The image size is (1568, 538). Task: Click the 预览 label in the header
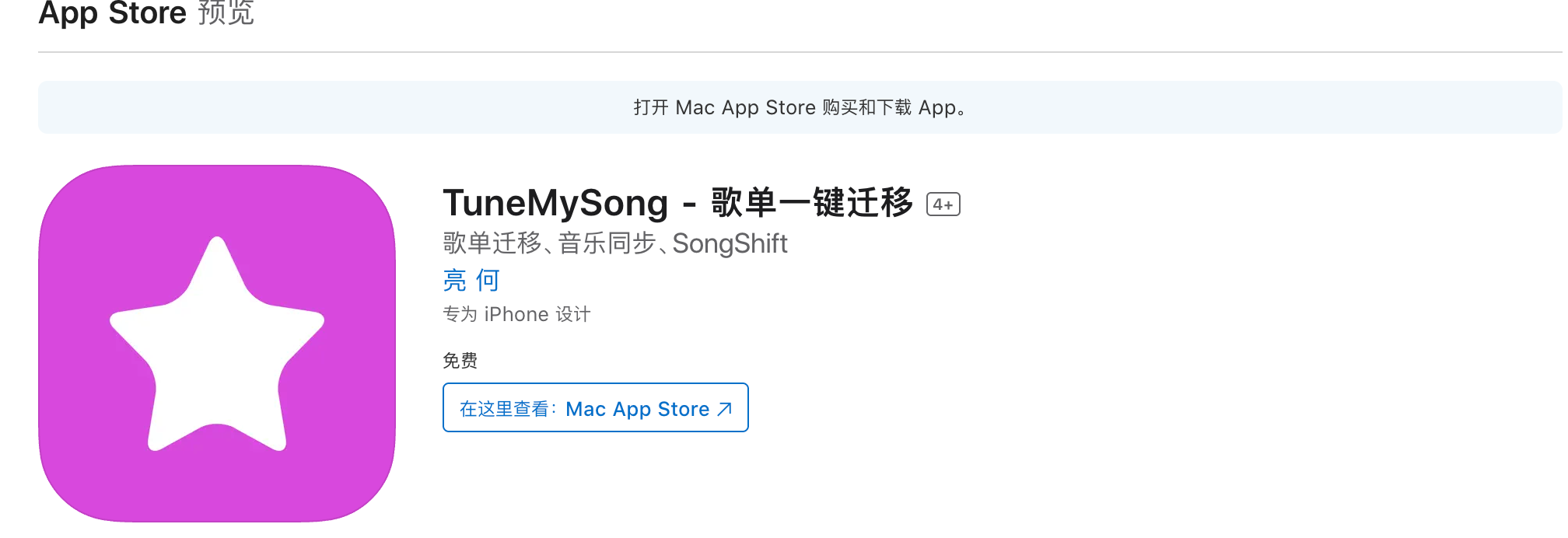point(226,12)
